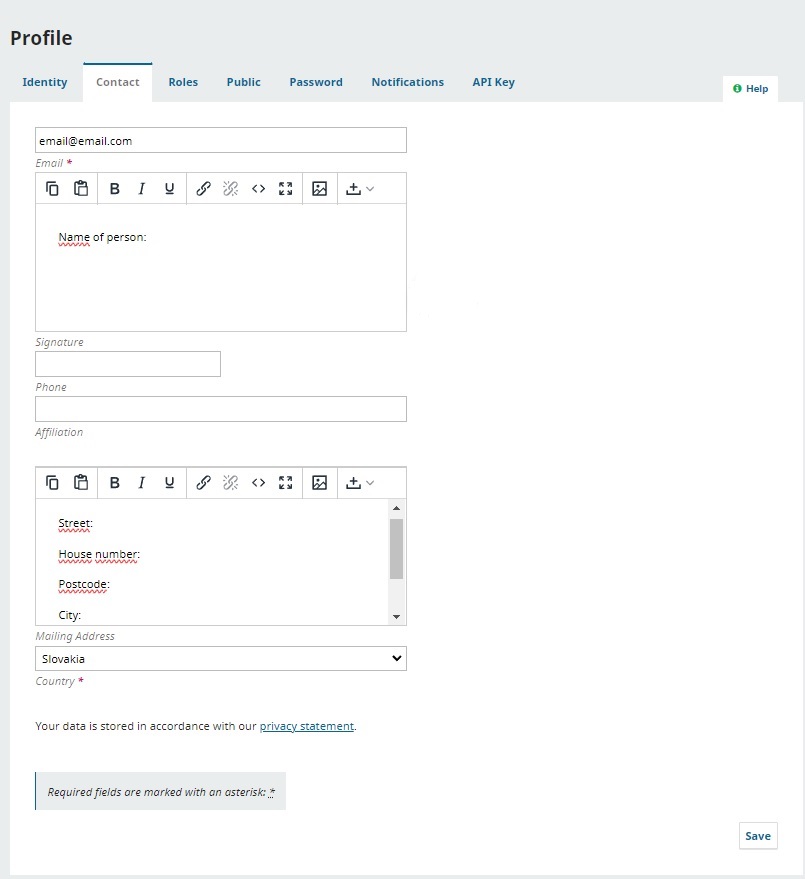
Task: Switch to the API Key tab
Action: pyautogui.click(x=493, y=82)
